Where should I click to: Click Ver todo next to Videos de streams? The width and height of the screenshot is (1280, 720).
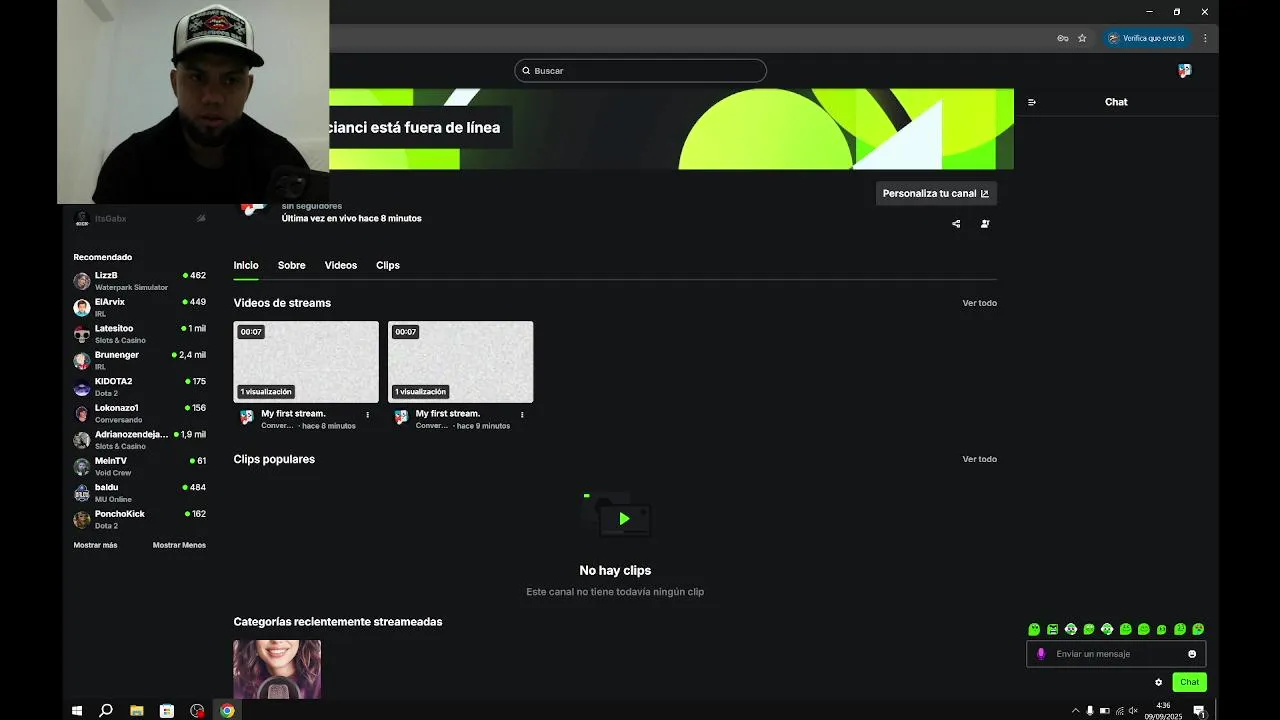[980, 303]
